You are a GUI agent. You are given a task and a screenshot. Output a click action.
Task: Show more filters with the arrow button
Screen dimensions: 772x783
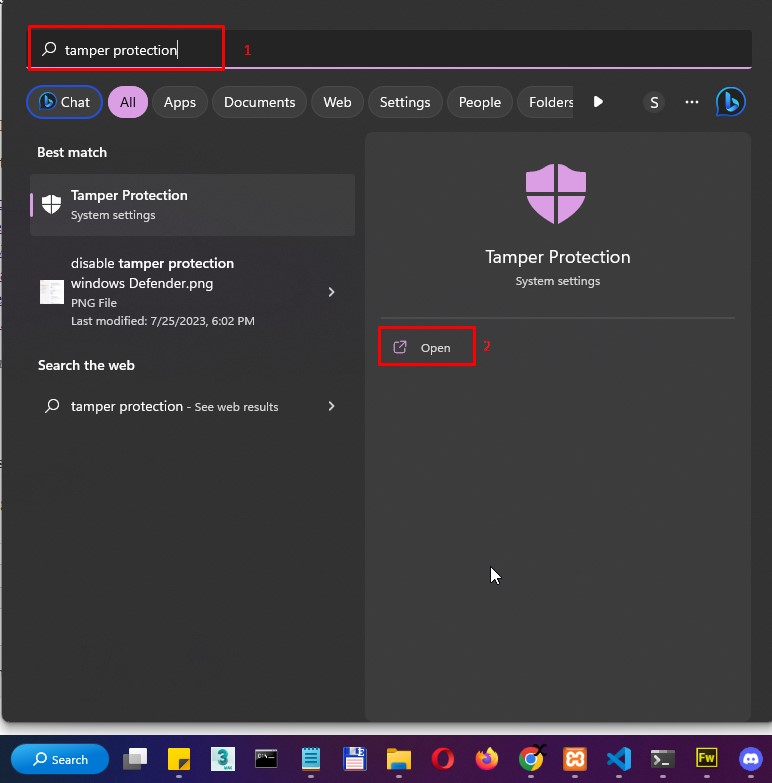click(x=598, y=102)
